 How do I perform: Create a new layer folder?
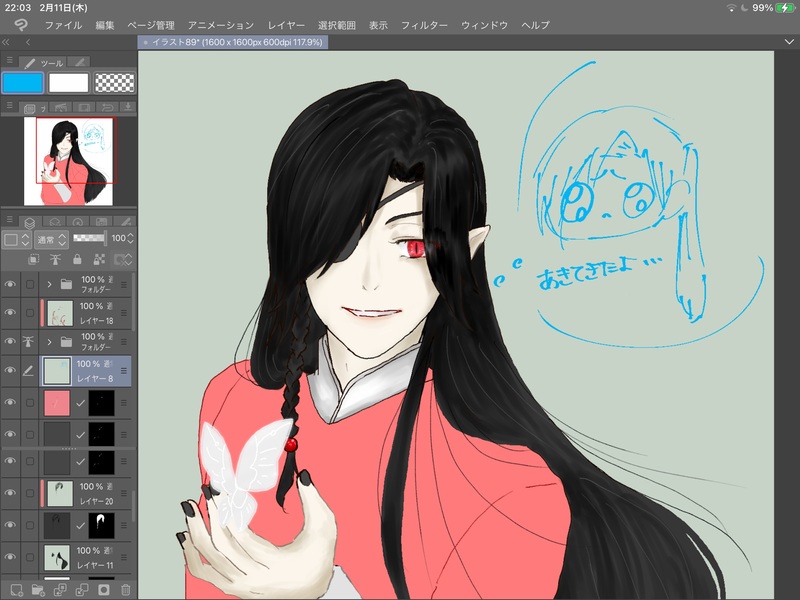(x=38, y=590)
